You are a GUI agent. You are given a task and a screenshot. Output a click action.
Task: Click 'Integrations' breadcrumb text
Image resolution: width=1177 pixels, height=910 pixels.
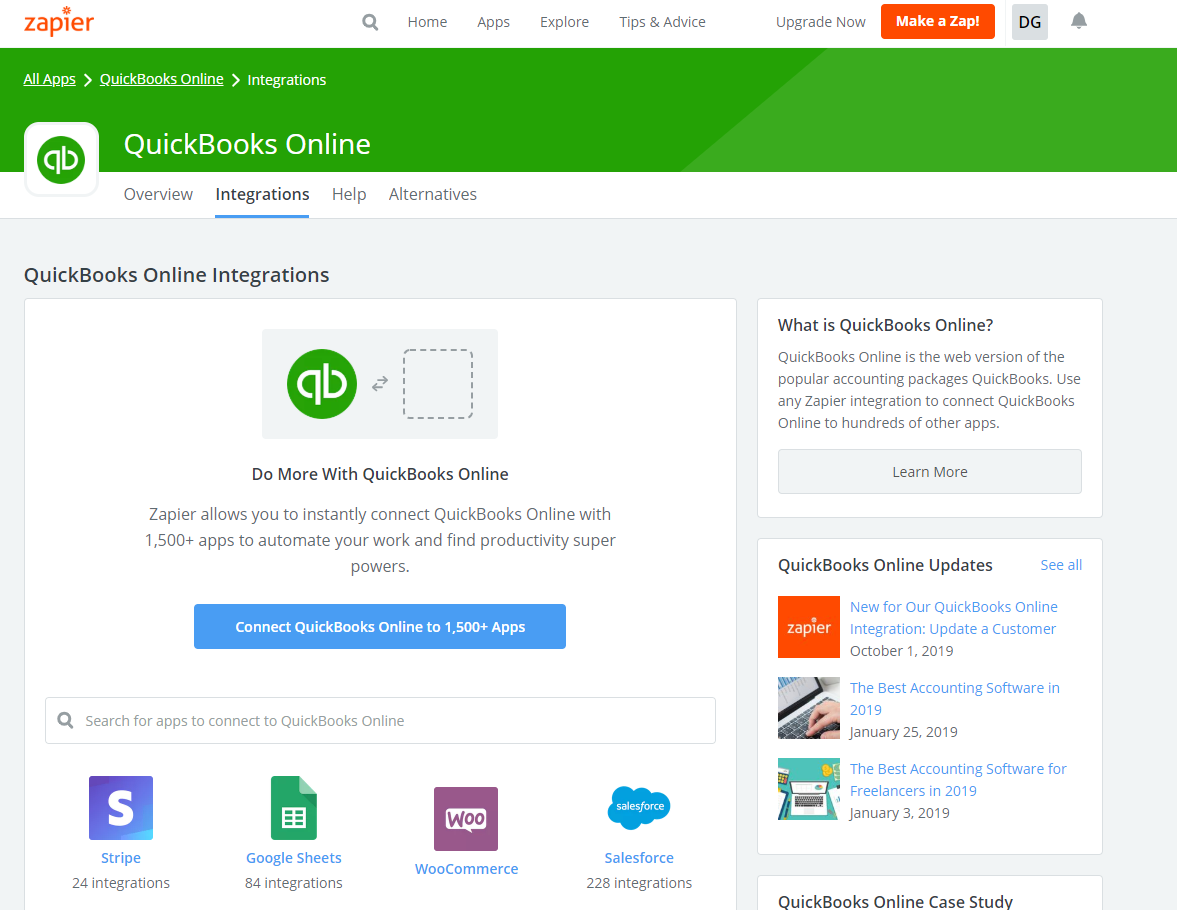pos(287,80)
